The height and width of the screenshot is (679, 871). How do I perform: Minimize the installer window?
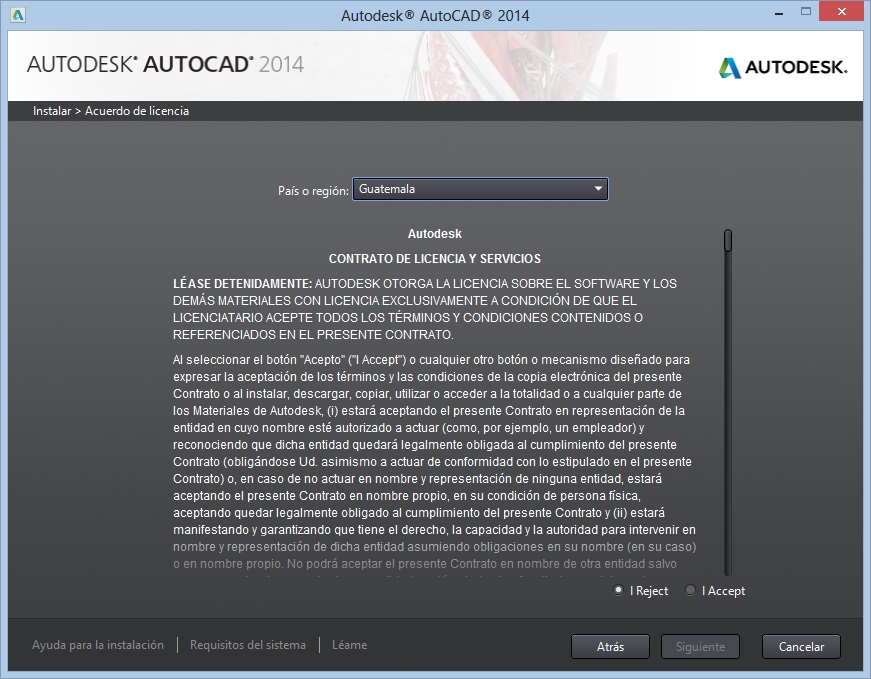point(779,12)
